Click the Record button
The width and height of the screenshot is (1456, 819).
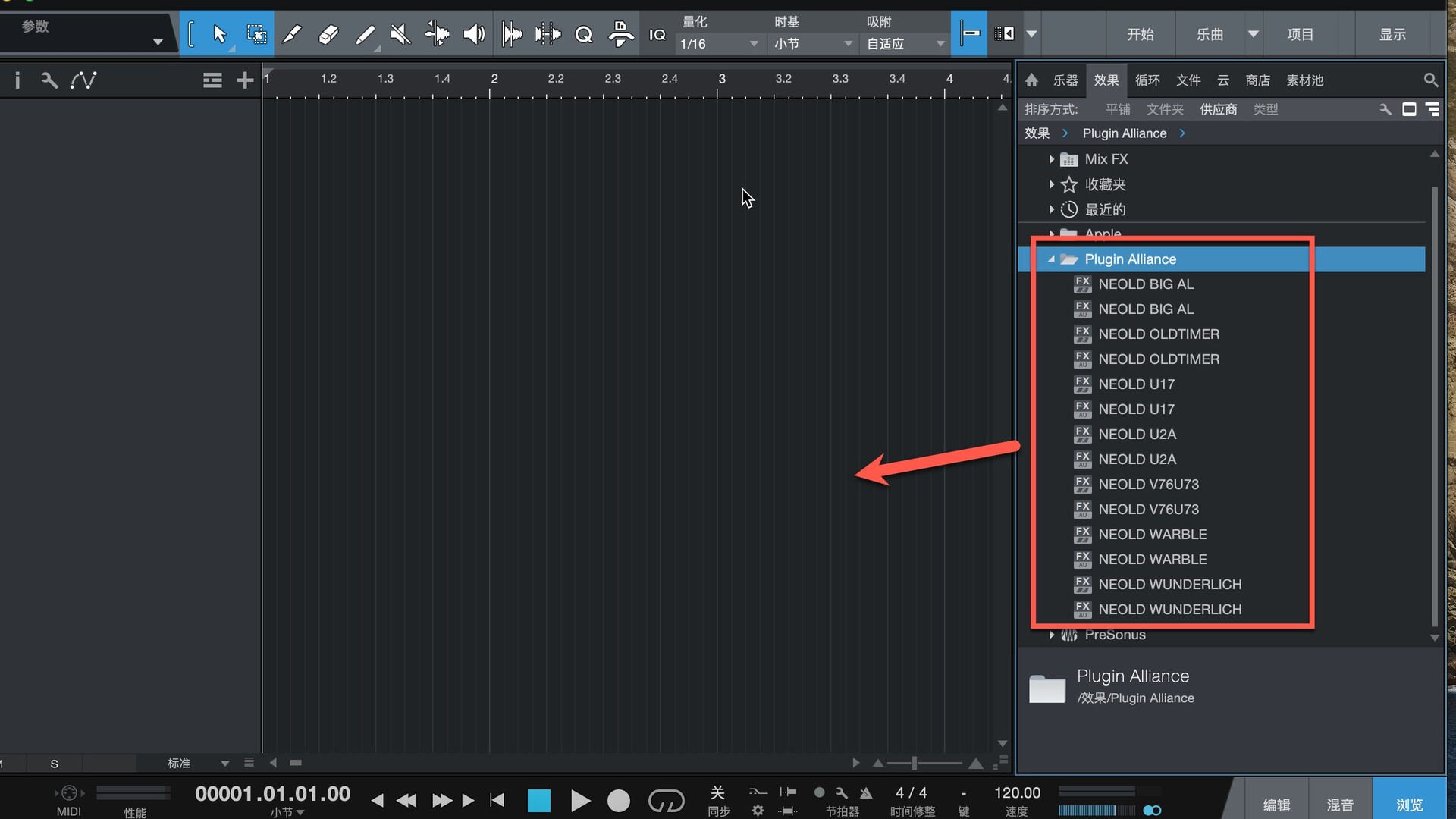click(x=619, y=801)
